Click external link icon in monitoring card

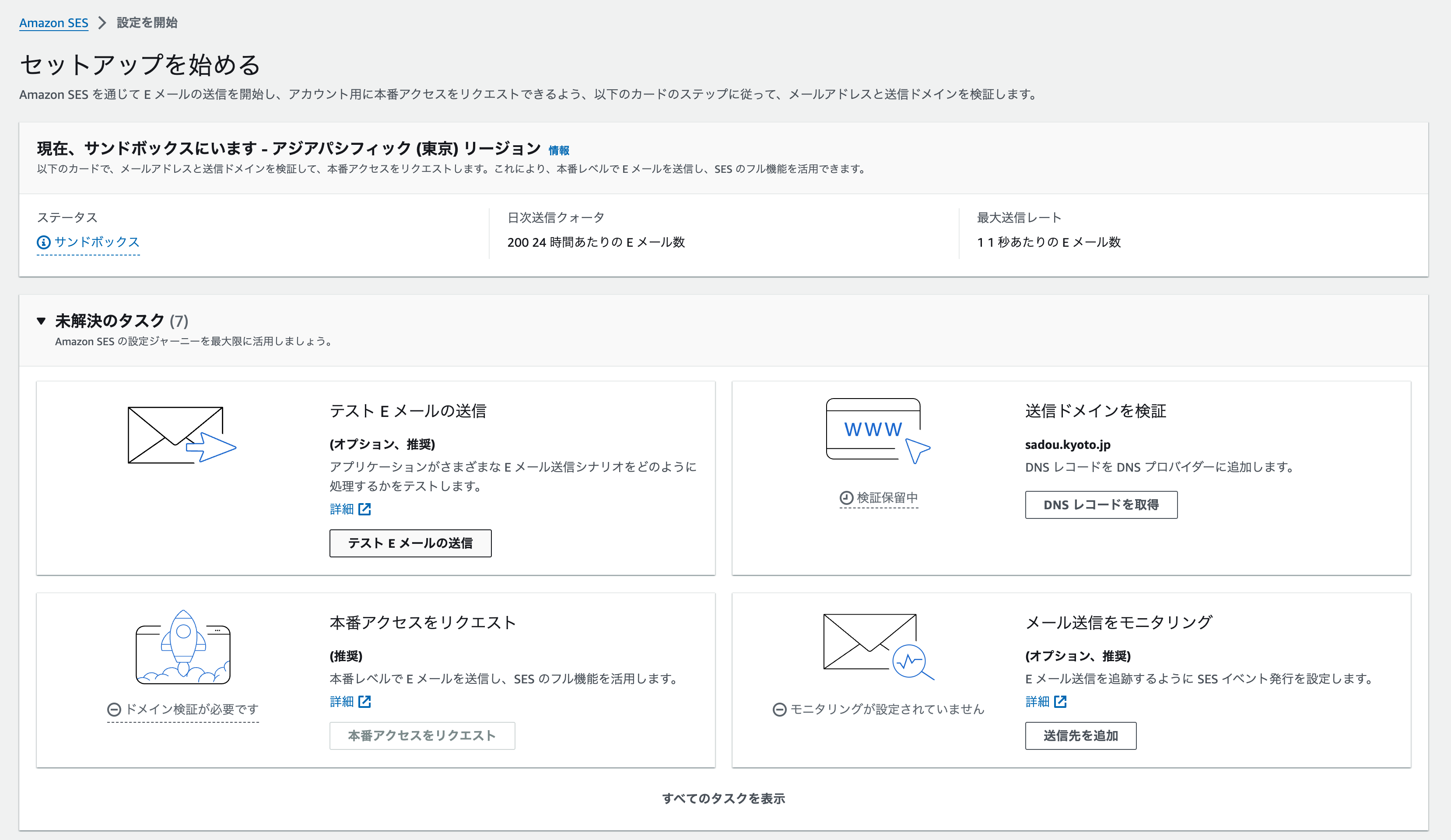(x=1060, y=701)
